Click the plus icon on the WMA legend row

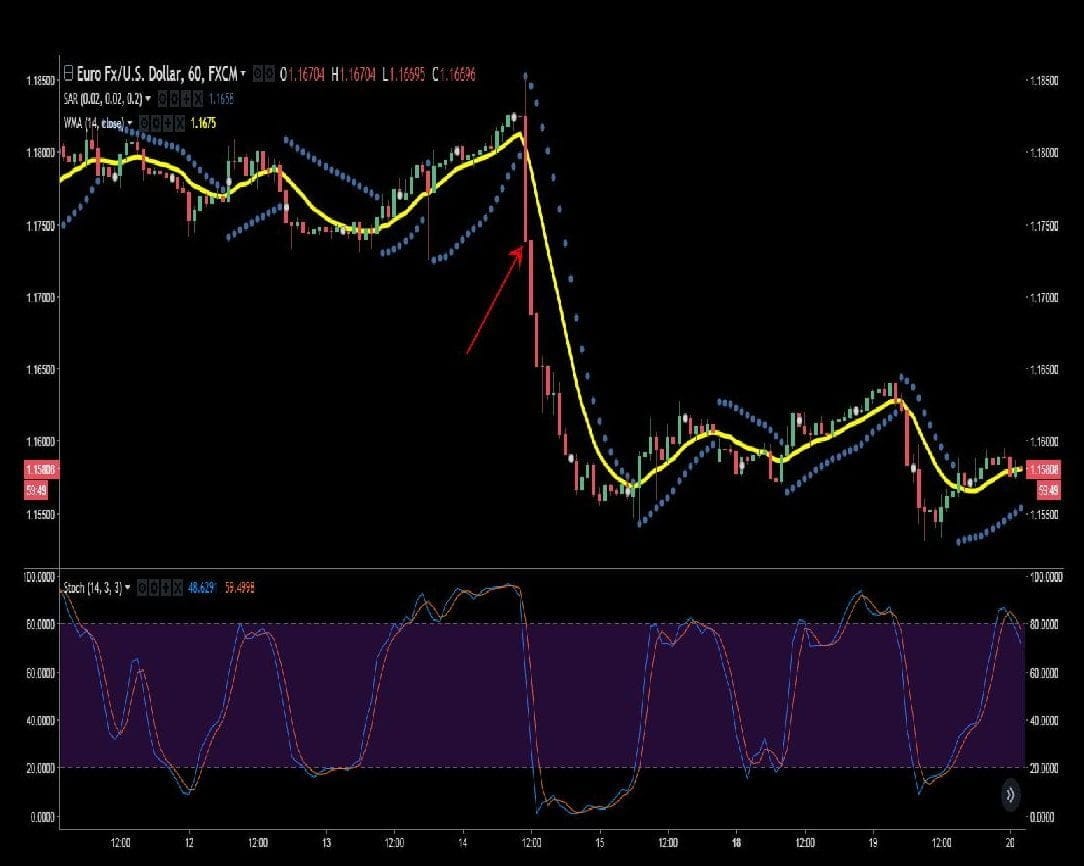(167, 121)
